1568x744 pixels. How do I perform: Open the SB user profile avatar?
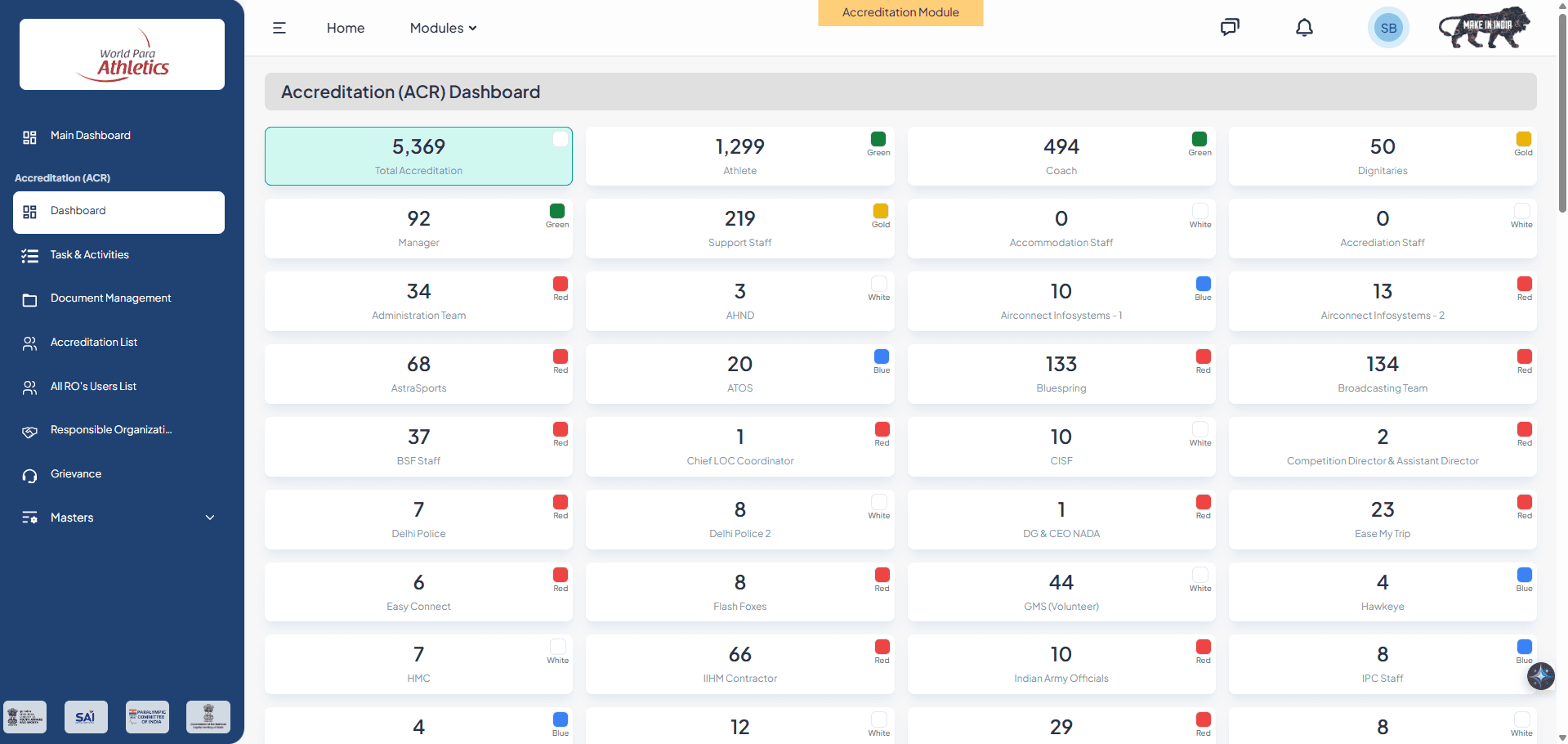(x=1387, y=28)
